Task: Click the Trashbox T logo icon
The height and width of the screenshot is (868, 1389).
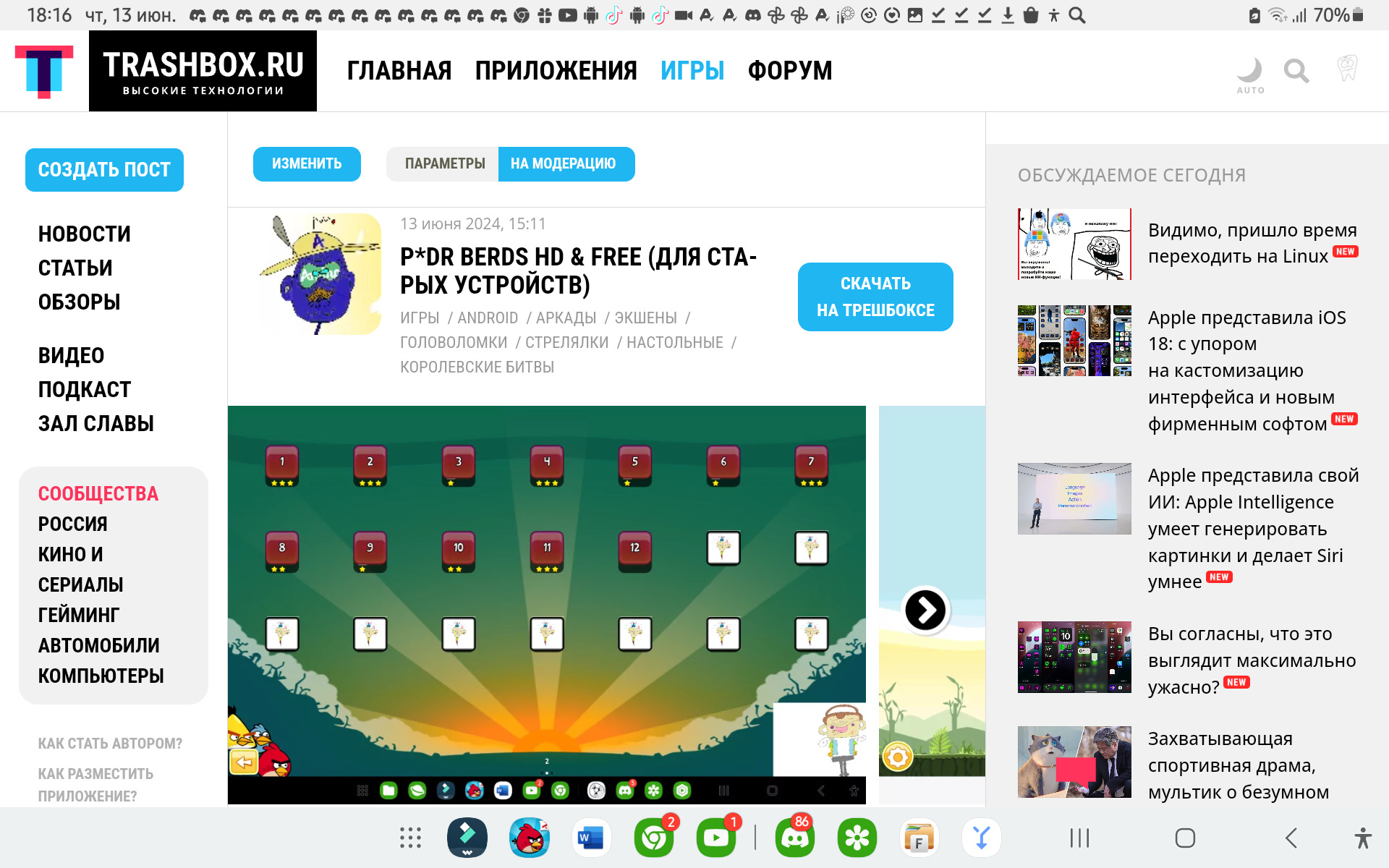Action: pos(44,71)
